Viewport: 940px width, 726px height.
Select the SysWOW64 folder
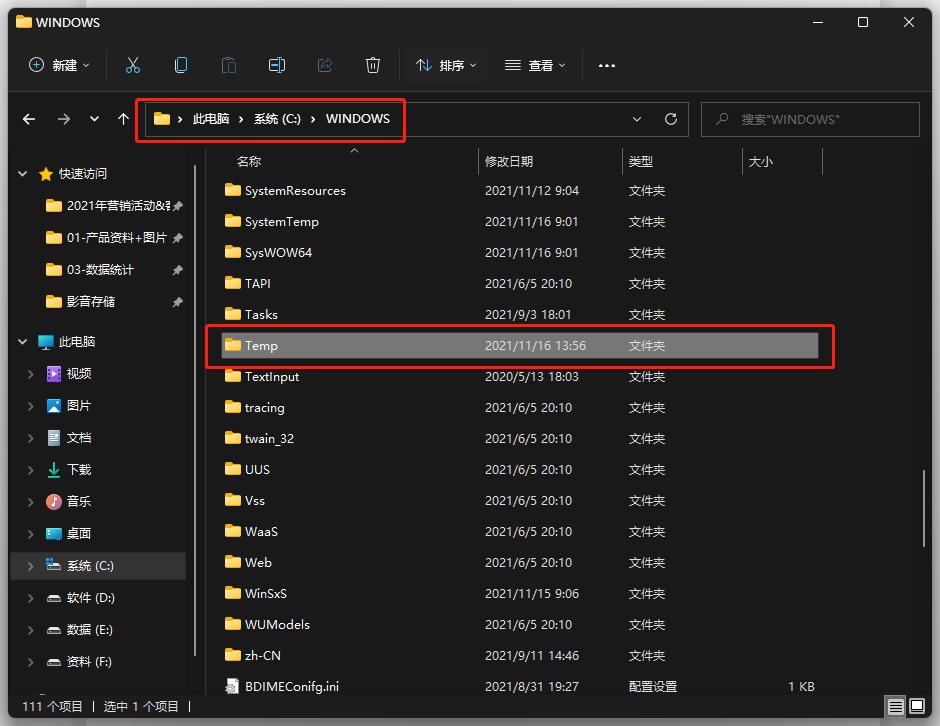pos(278,253)
